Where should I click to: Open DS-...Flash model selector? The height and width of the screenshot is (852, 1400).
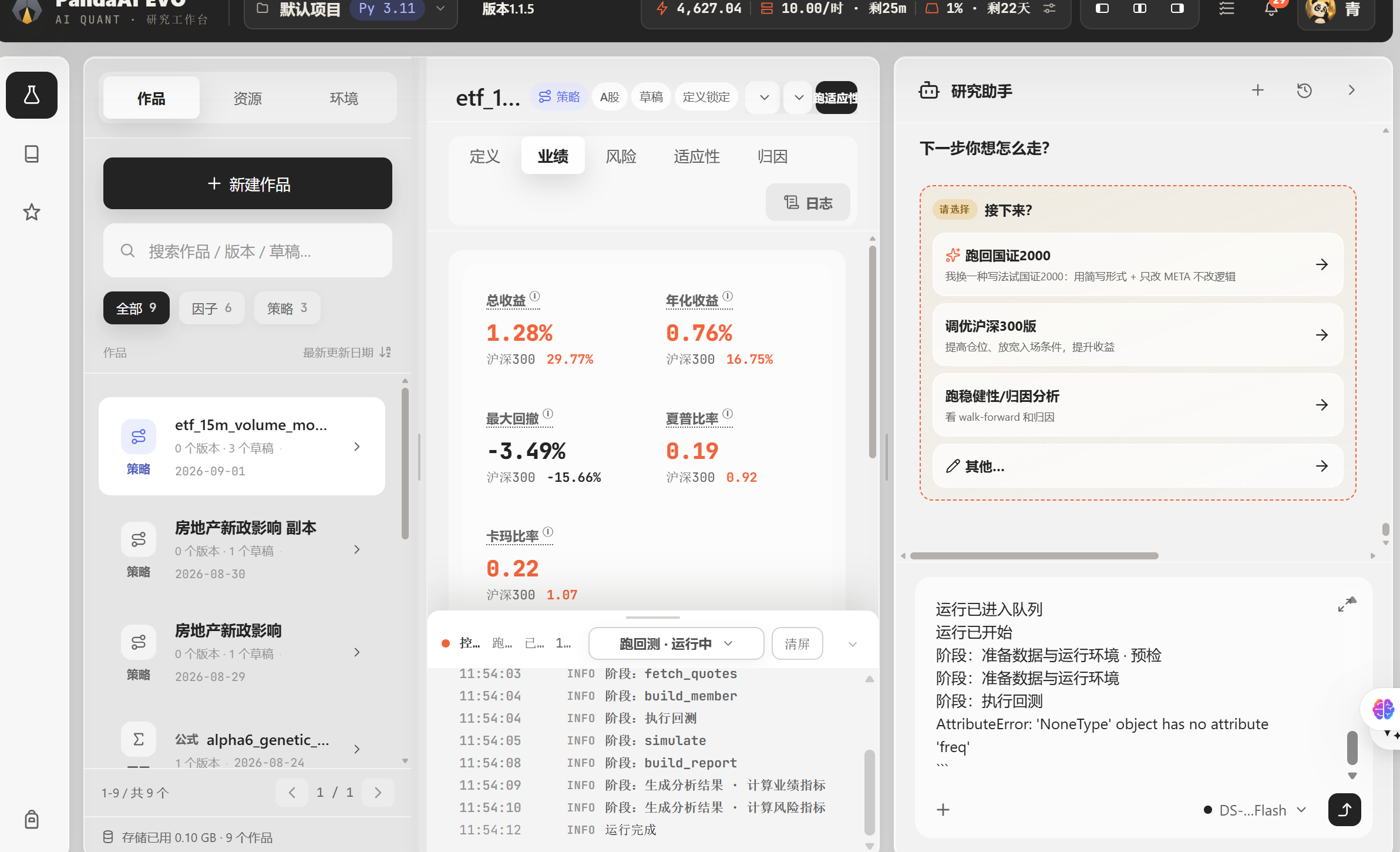[1255, 810]
